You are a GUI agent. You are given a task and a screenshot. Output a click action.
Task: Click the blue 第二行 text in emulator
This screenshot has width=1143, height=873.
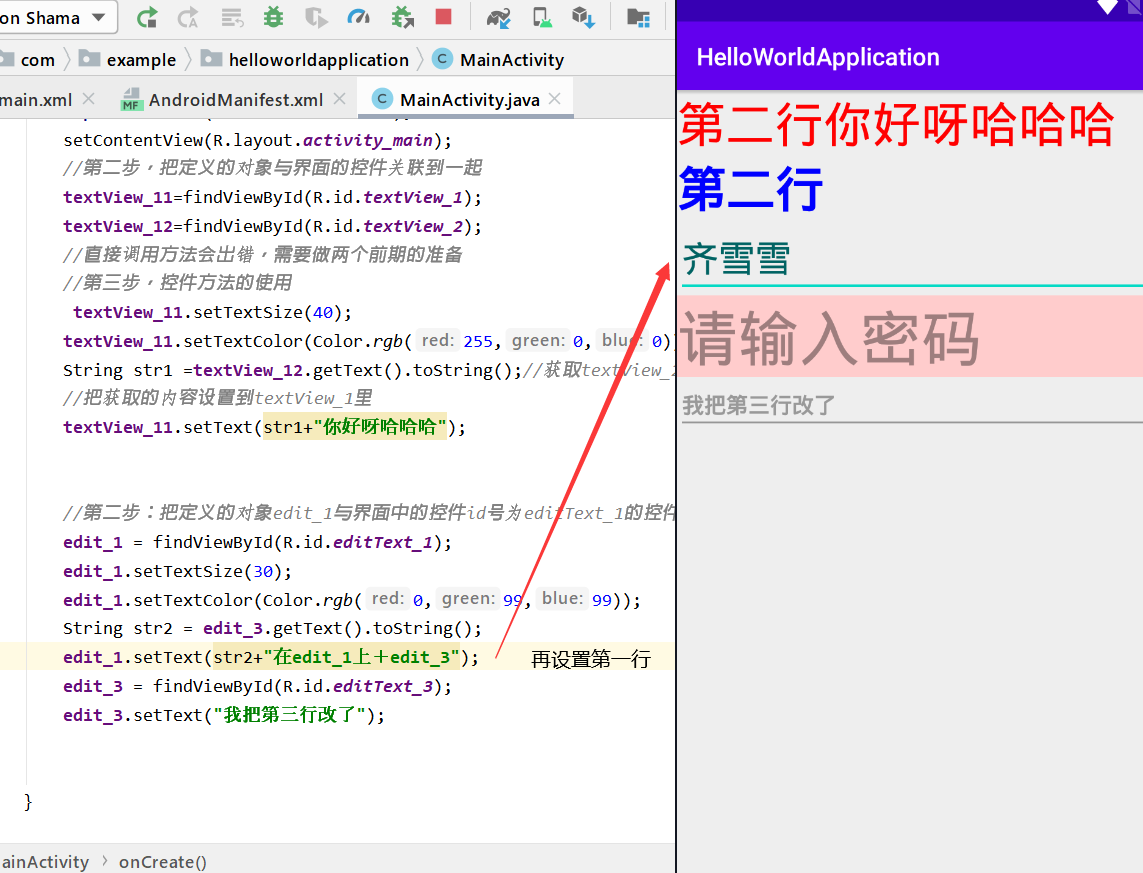pos(751,189)
